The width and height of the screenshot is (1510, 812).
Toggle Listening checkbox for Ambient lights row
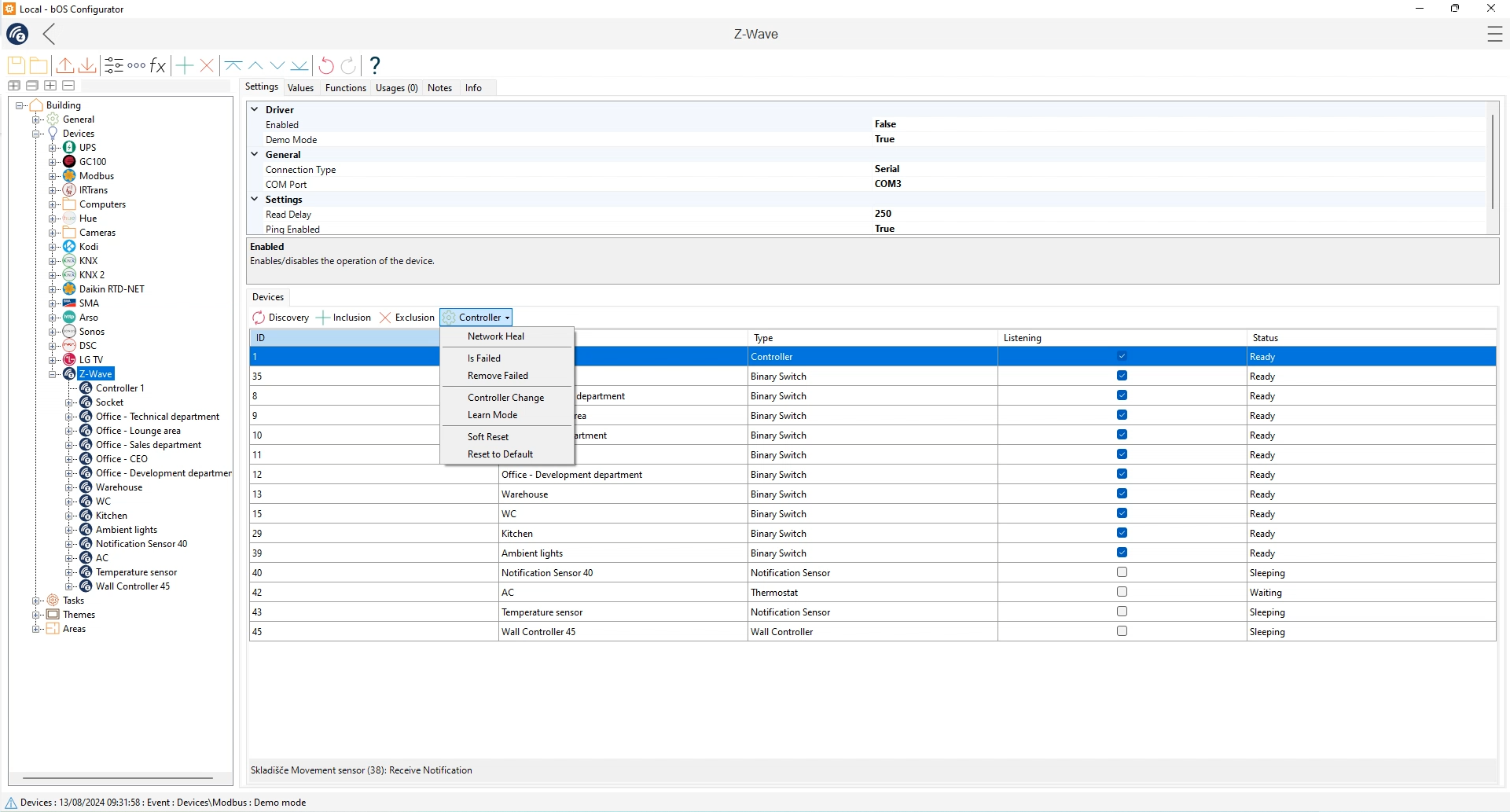1122,553
